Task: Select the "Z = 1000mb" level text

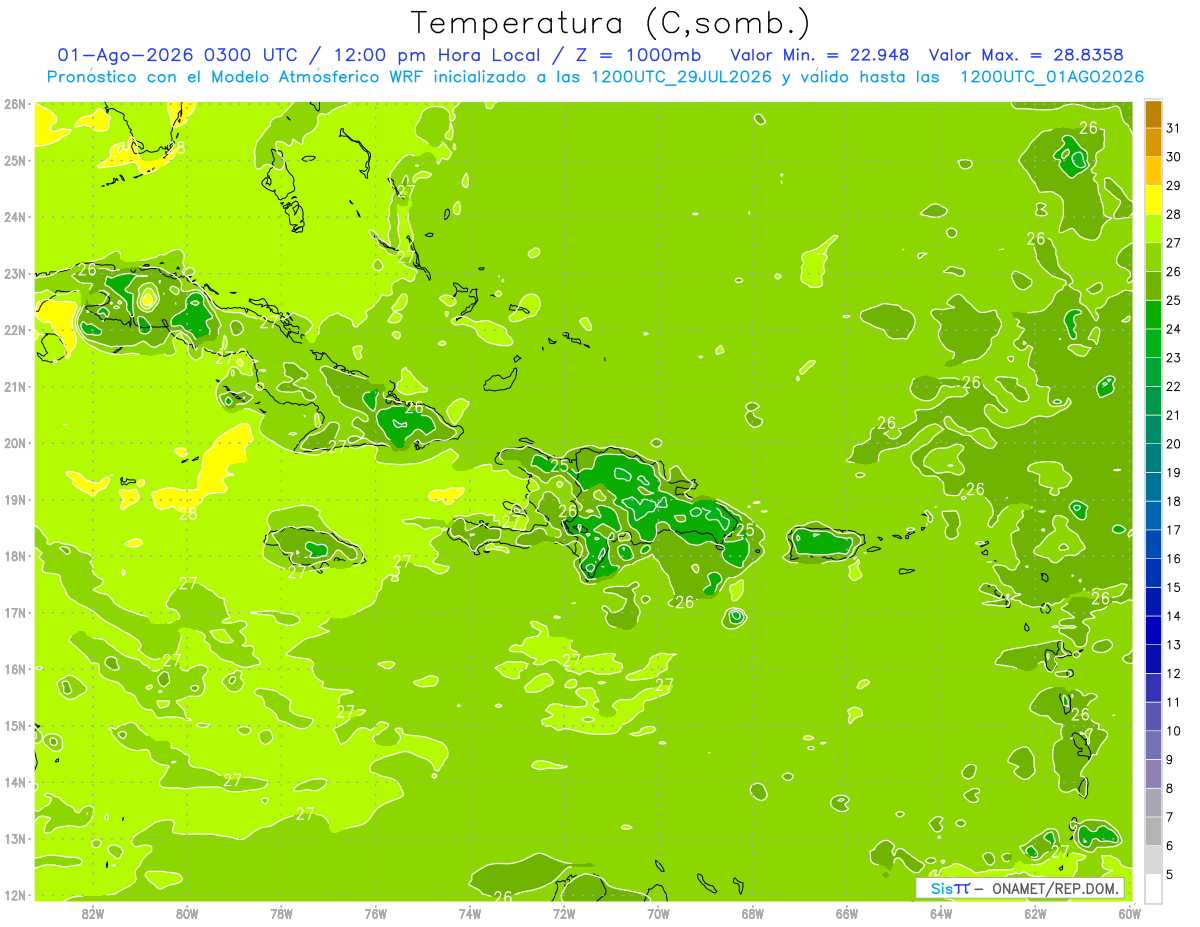Action: (638, 55)
